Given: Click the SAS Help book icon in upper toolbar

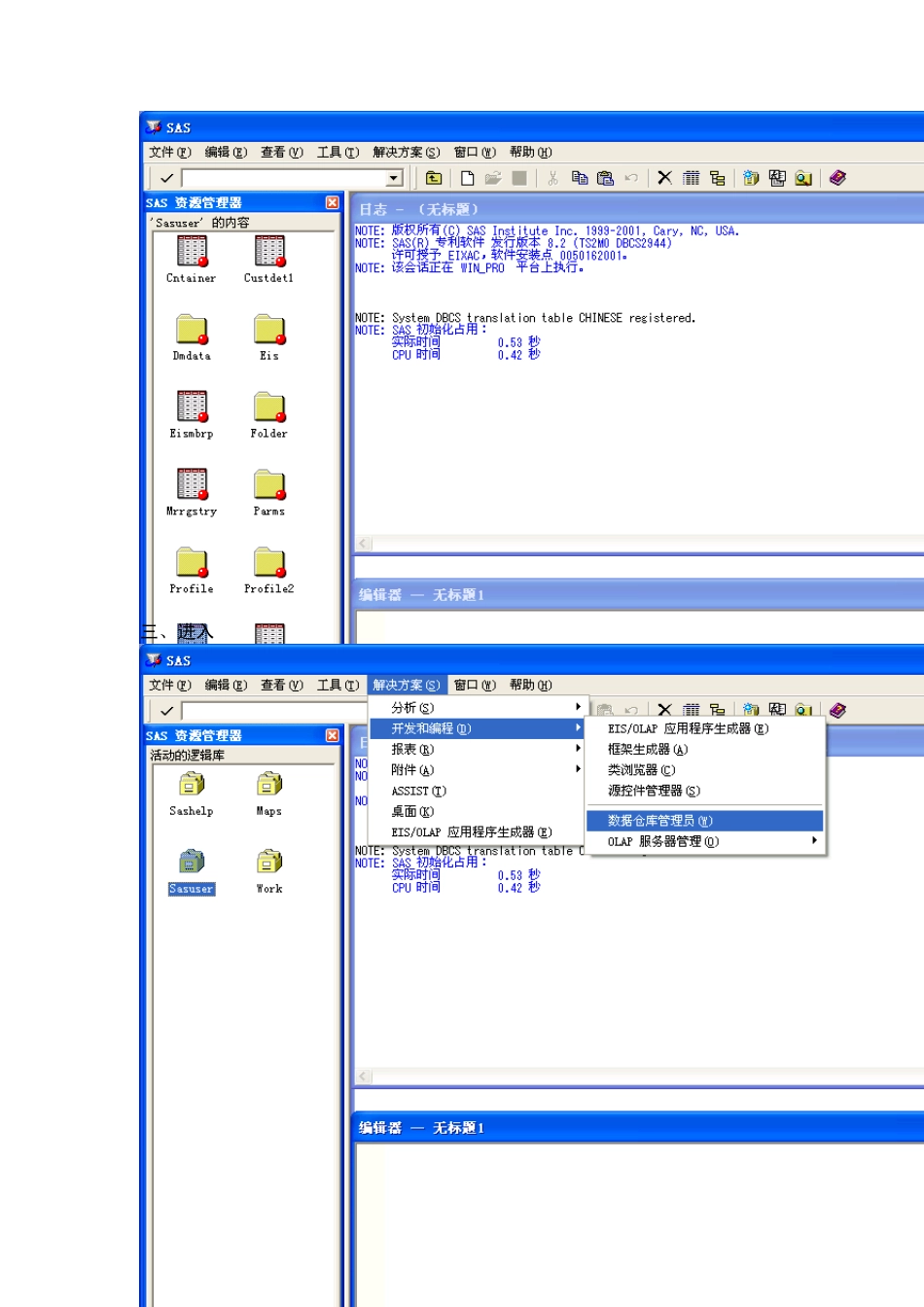Looking at the screenshot, I should [x=837, y=178].
